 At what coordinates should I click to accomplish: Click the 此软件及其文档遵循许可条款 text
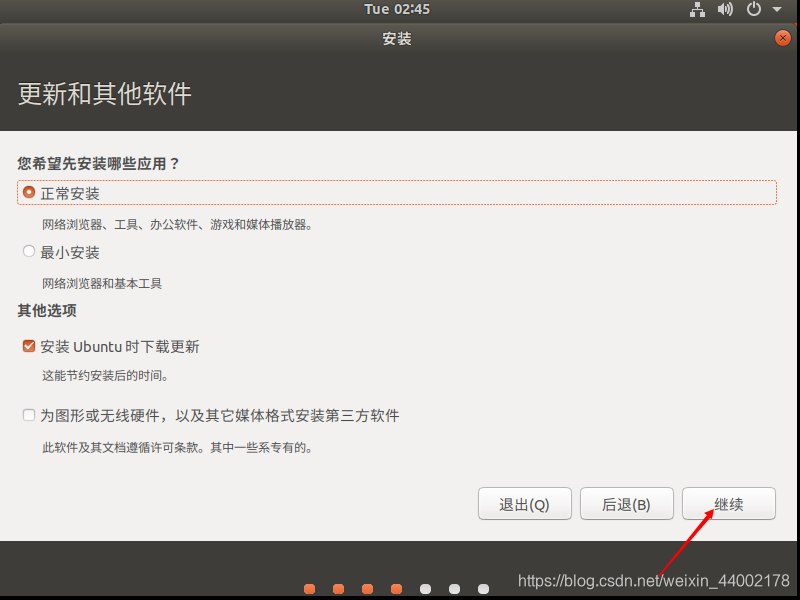coord(120,447)
